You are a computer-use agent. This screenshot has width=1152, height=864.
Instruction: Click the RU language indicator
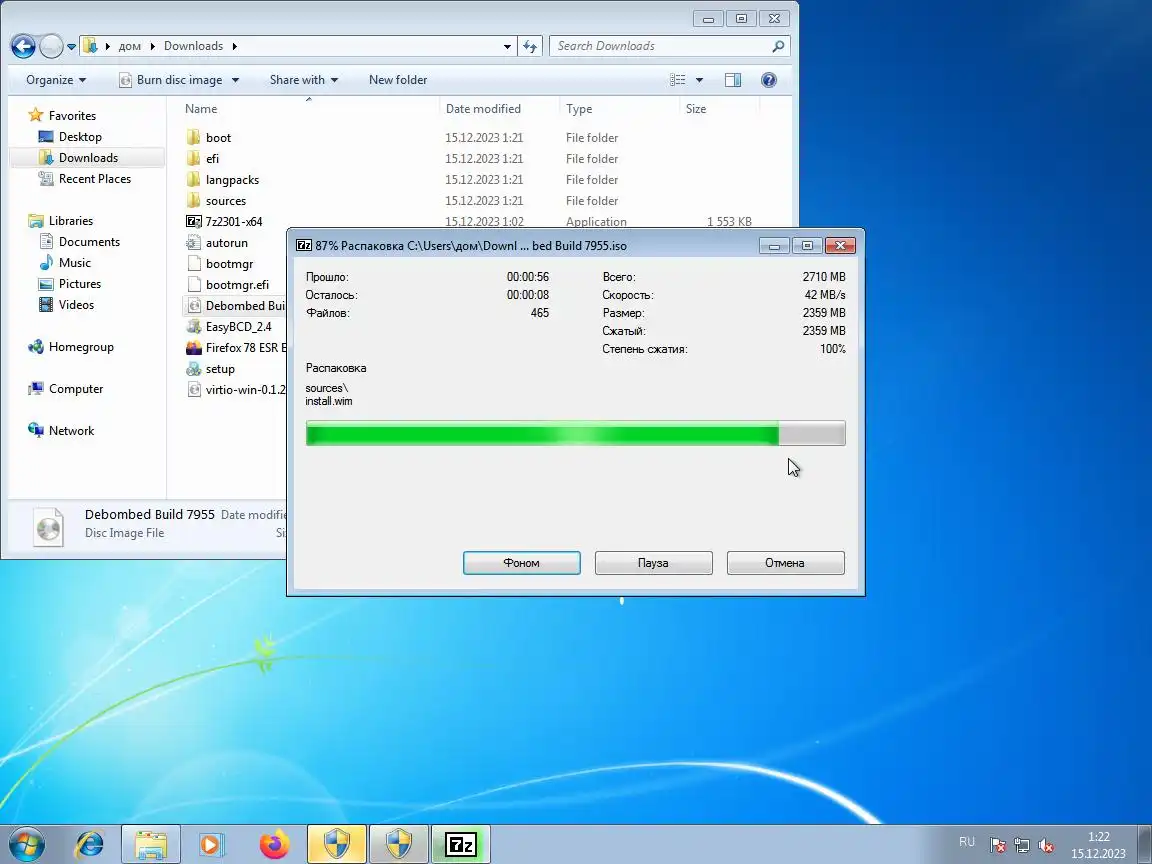coord(967,842)
